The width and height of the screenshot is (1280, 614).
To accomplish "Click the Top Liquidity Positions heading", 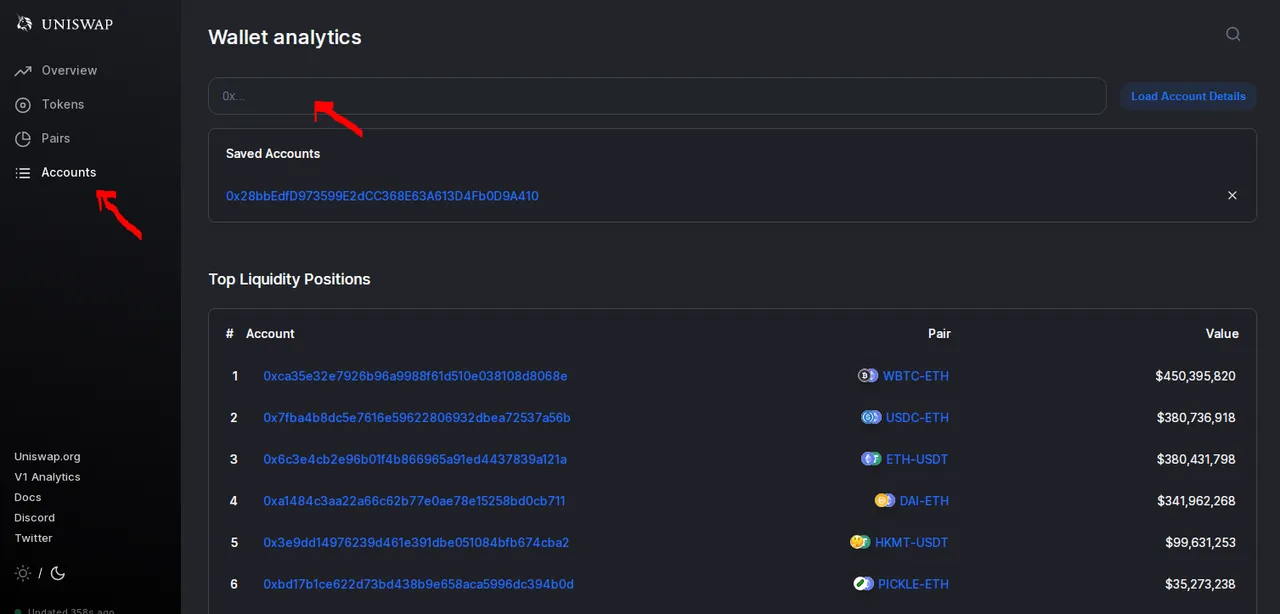I will (289, 279).
